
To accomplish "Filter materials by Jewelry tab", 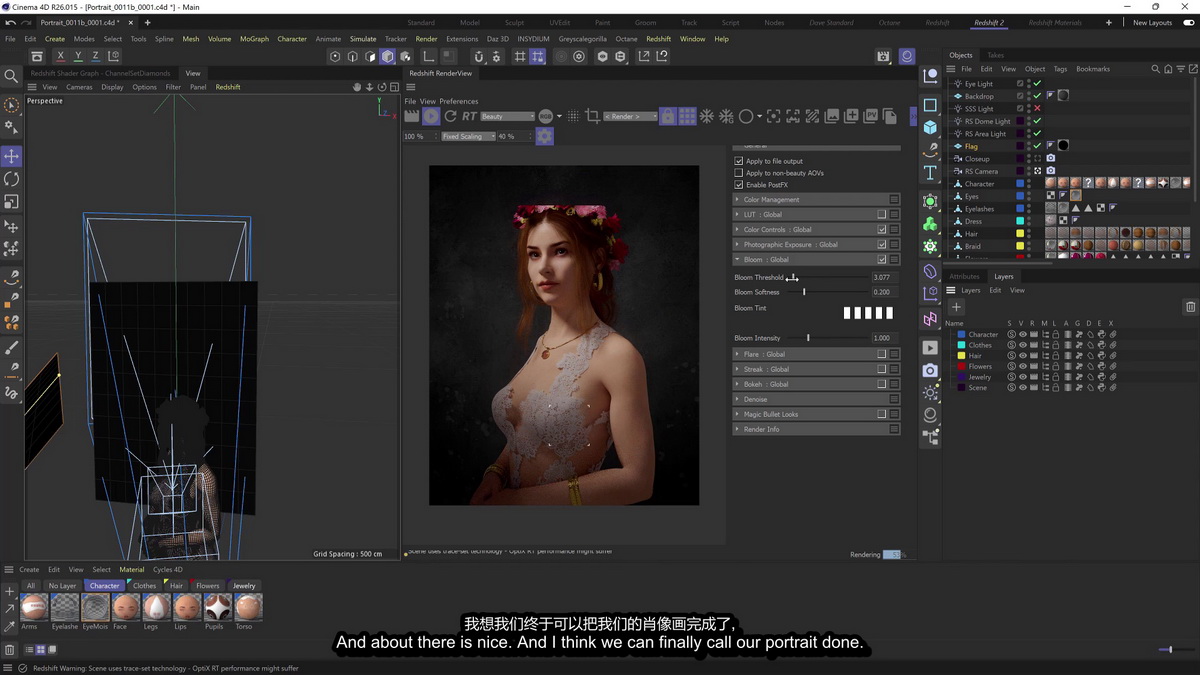I will [244, 586].
